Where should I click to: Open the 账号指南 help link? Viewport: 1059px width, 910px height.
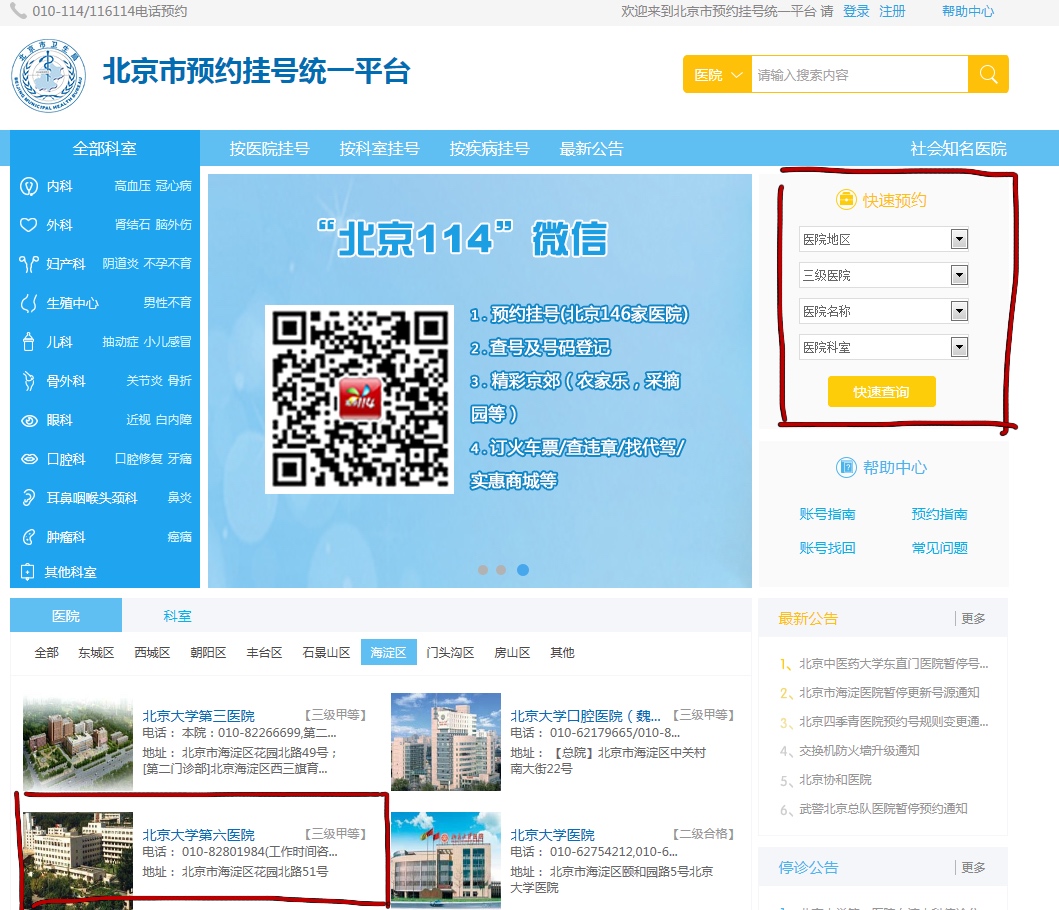(x=827, y=514)
